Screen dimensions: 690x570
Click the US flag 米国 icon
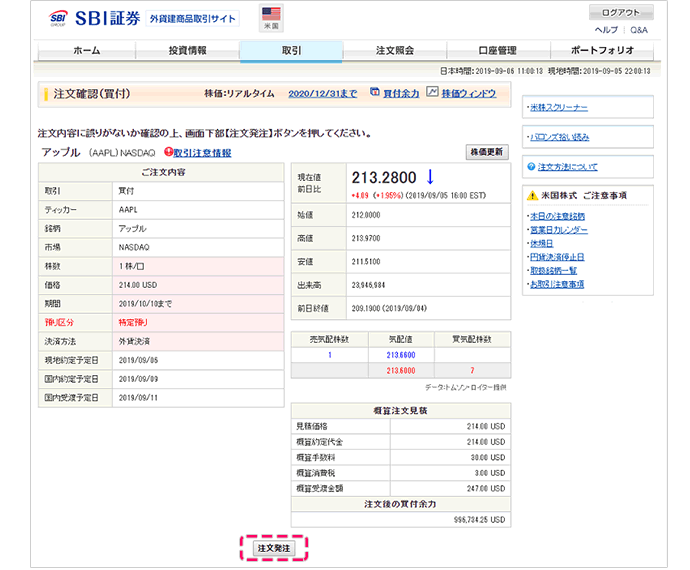tap(271, 18)
